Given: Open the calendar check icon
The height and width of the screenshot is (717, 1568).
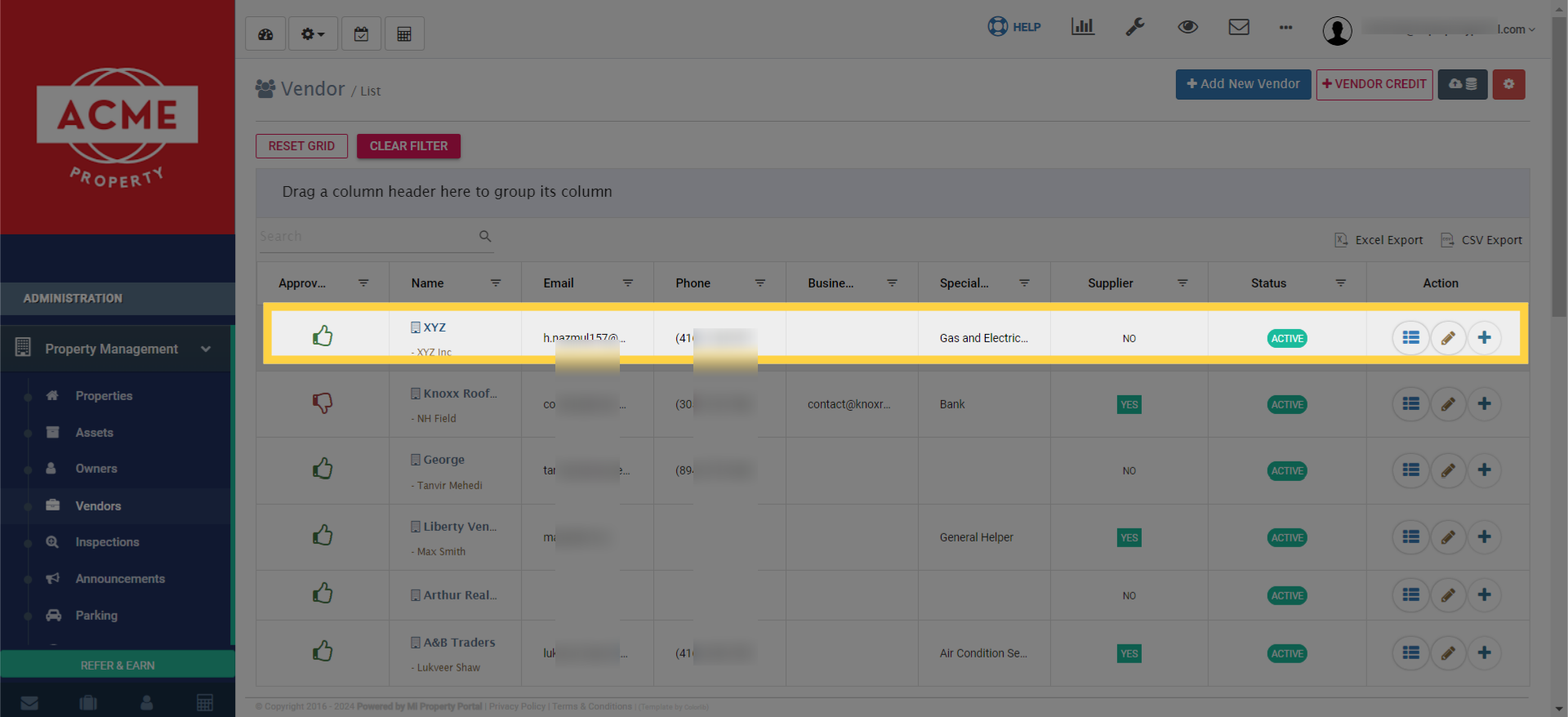Looking at the screenshot, I should point(361,34).
